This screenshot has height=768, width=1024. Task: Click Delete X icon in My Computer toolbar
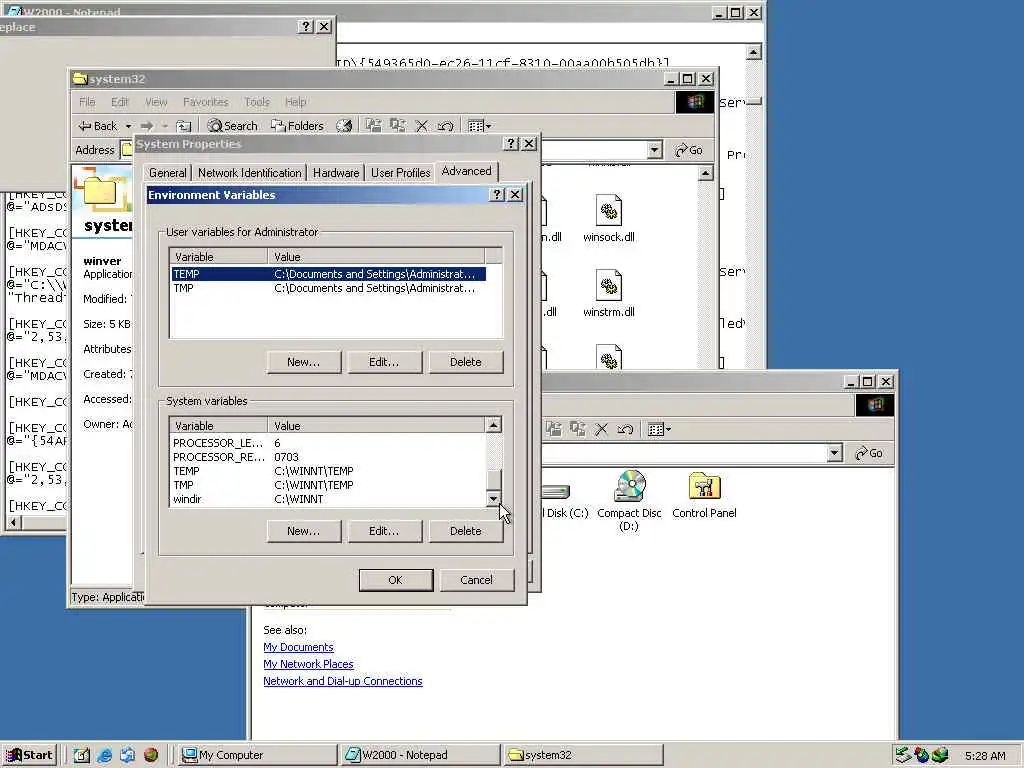pyautogui.click(x=601, y=429)
